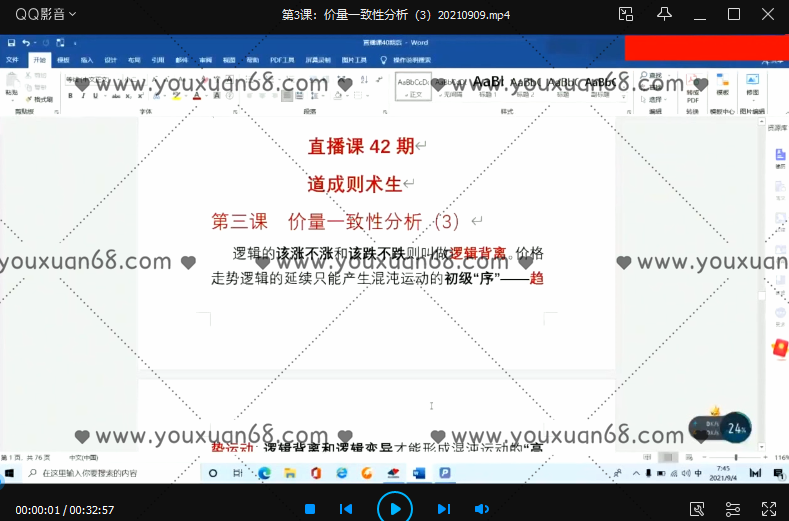Toggle bold formatting B
Image resolution: width=789 pixels, height=521 pixels.
pos(70,96)
